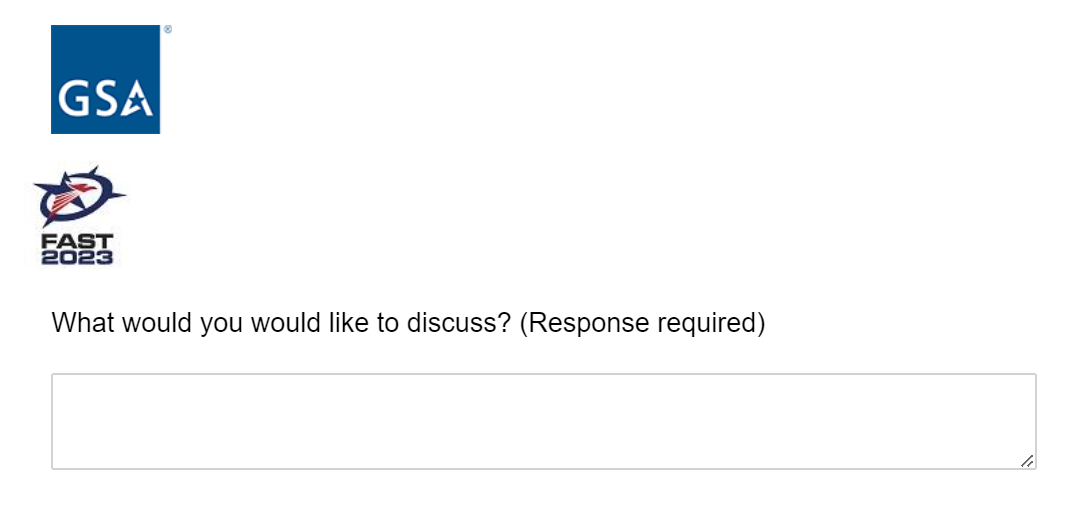
Task: Grab the text area resize handle
Action: (x=1027, y=460)
